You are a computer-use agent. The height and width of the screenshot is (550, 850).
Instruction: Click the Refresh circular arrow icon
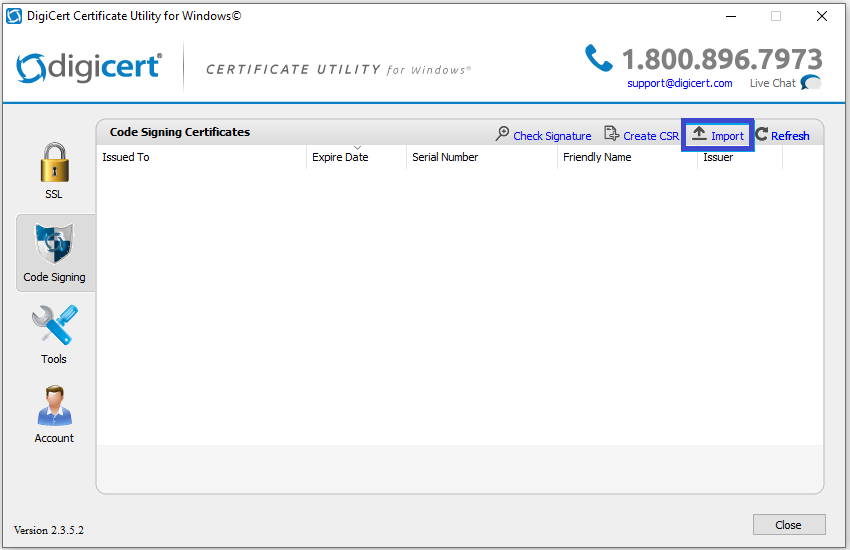761,134
